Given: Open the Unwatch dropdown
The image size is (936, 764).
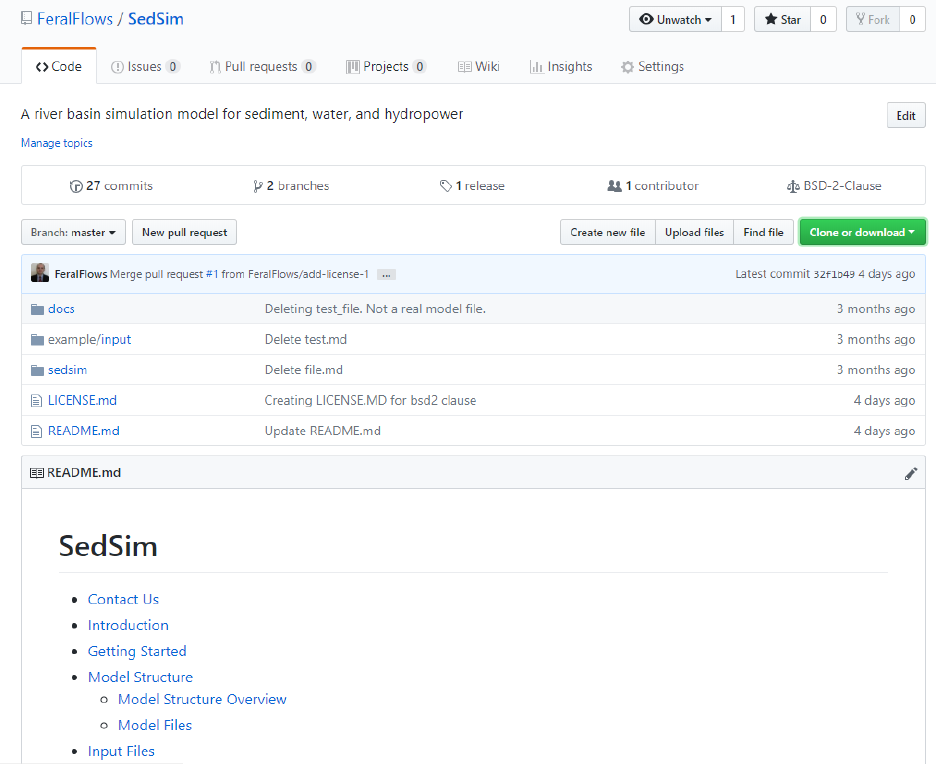Looking at the screenshot, I should pos(675,20).
